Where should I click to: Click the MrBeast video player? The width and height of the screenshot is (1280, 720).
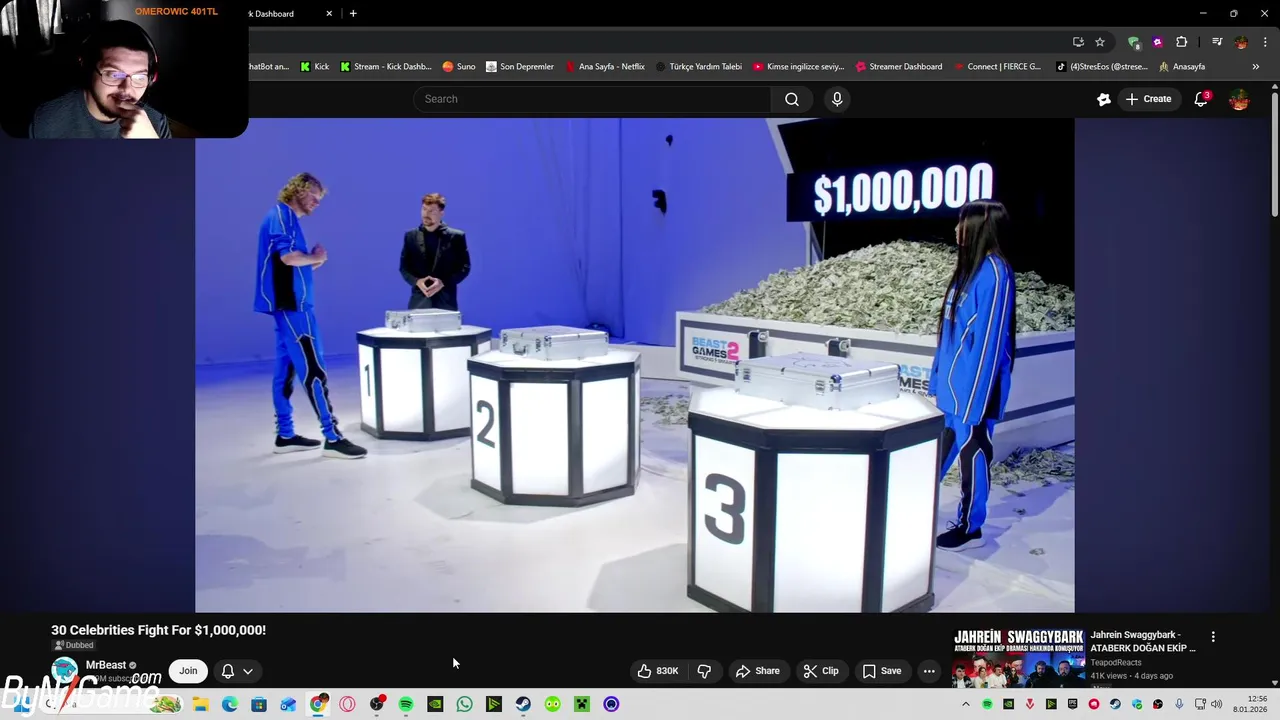[x=635, y=365]
